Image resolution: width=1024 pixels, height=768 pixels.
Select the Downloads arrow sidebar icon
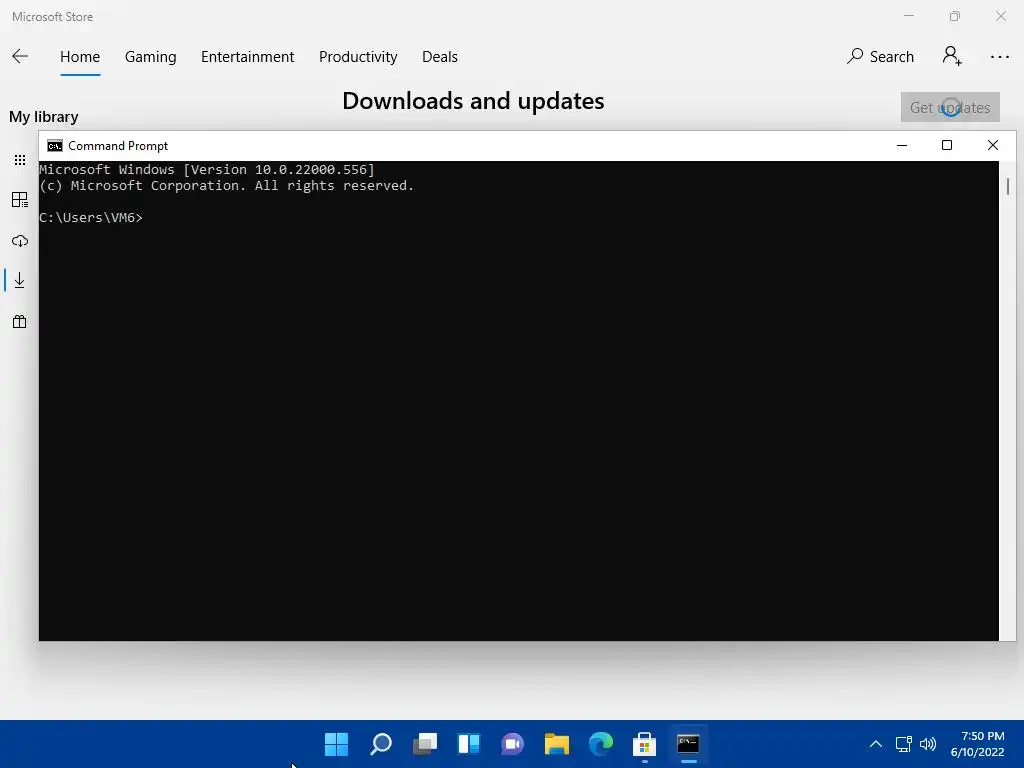[20, 280]
